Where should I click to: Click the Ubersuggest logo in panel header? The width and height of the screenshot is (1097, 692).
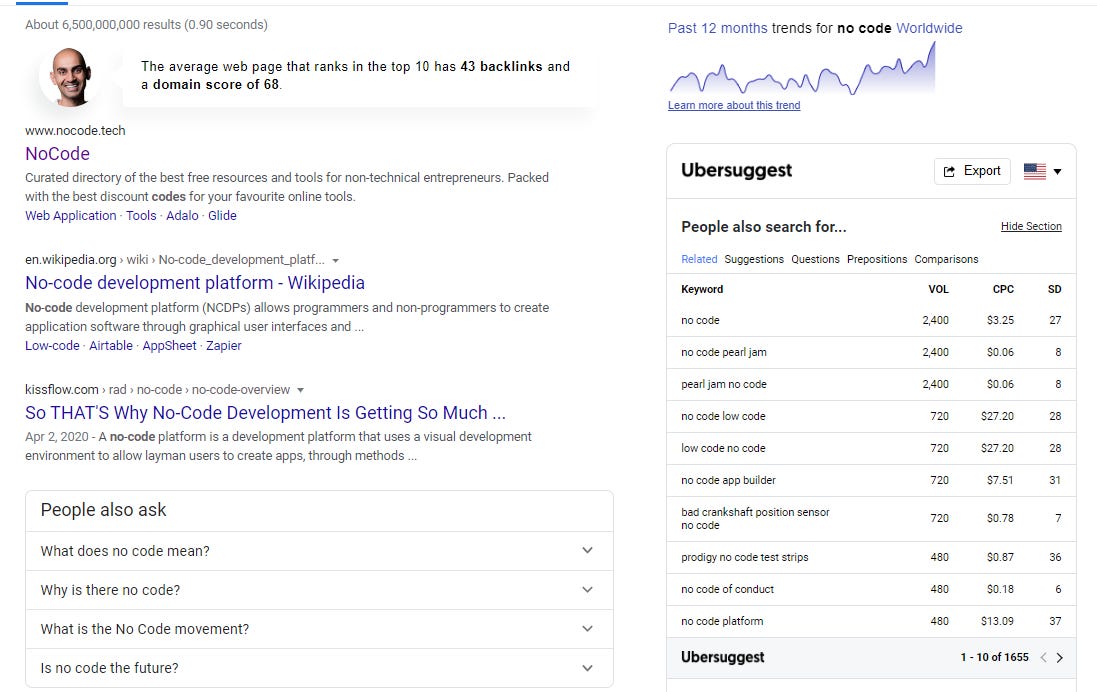[736, 171]
